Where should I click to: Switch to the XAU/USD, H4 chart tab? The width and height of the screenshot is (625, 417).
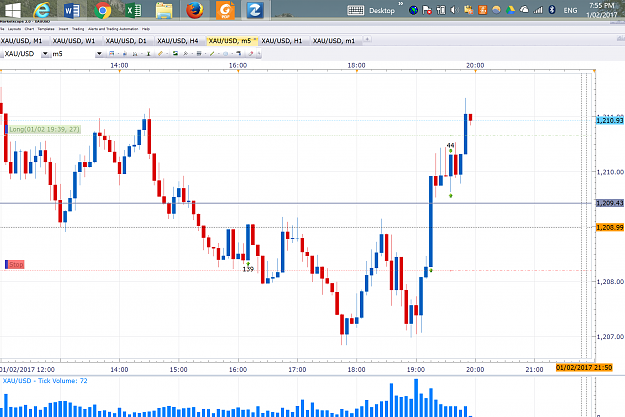tap(178, 41)
